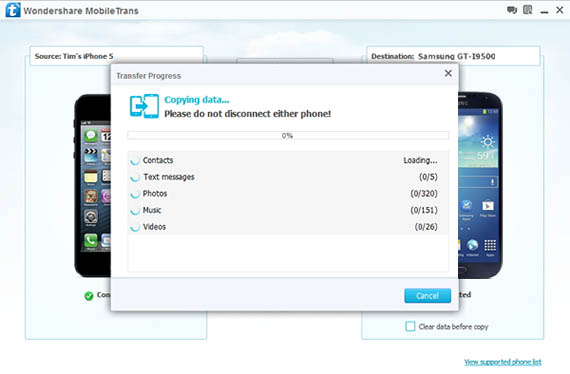Open the feedback chat icon in title bar
570x374 pixels.
[512, 10]
